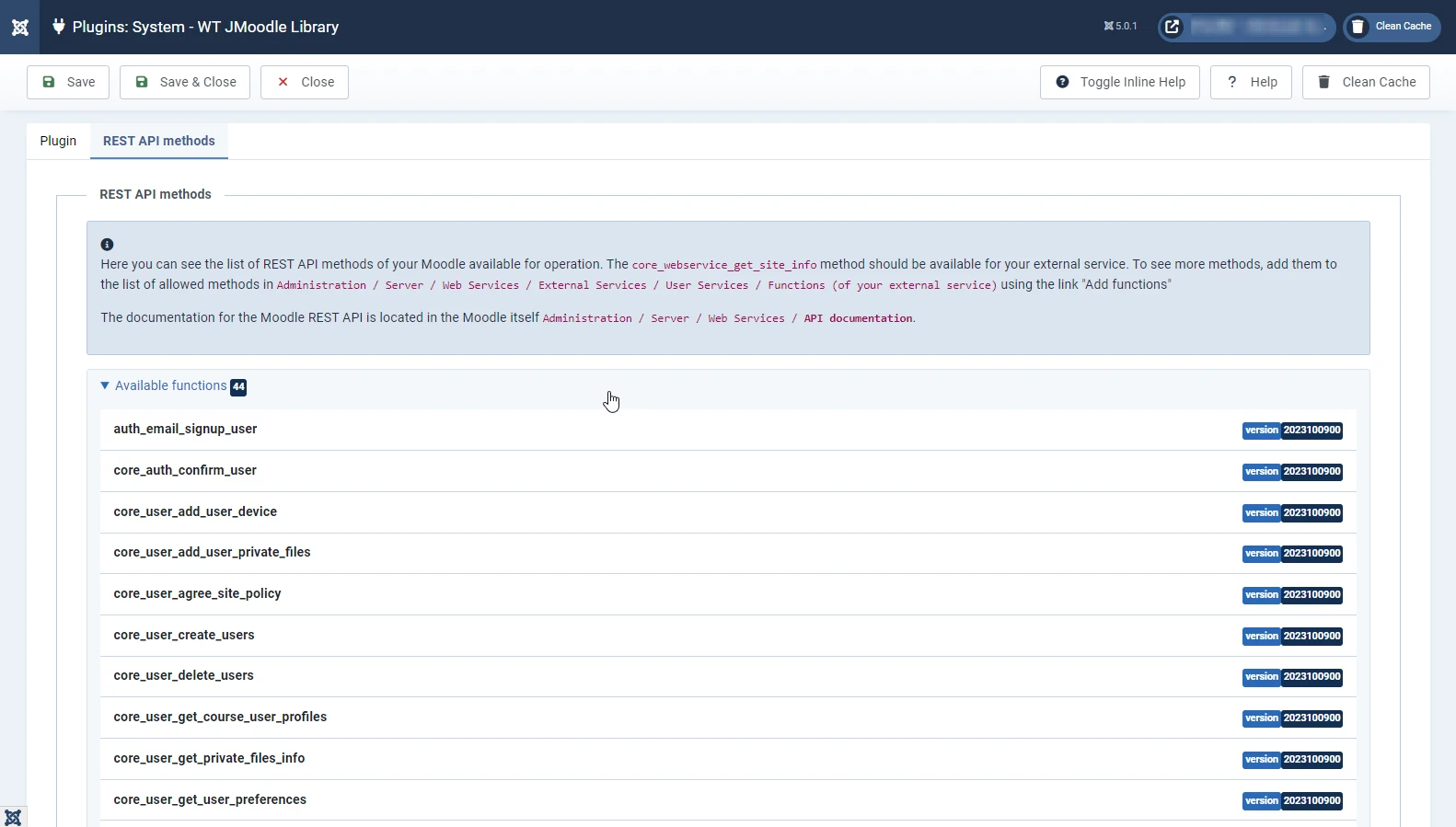Click the Joomla logo in top-left corner
This screenshot has height=827, width=1456.
click(x=19, y=27)
